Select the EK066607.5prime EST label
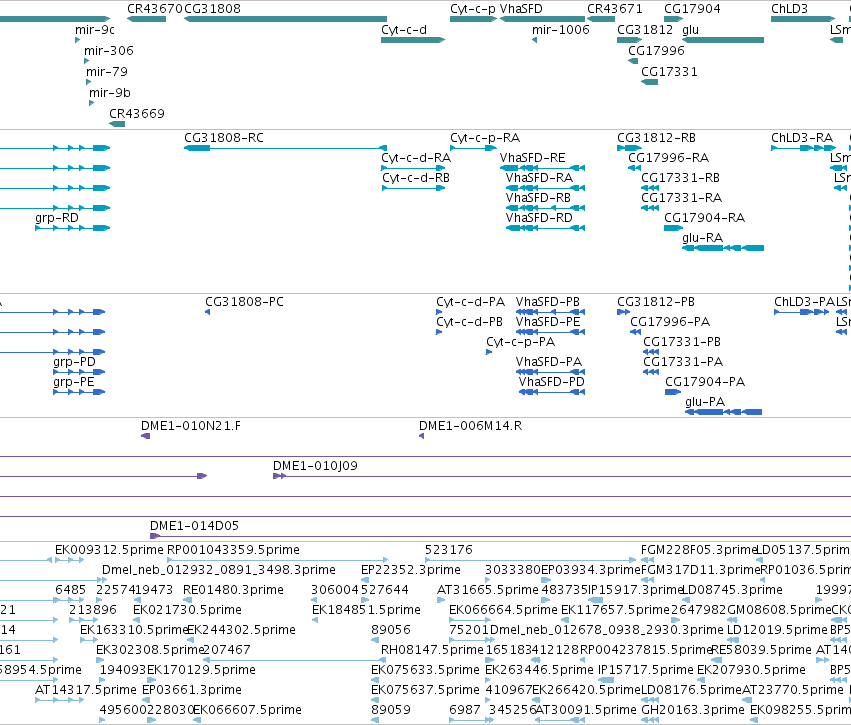Viewport: 851px width, 725px height. point(247,710)
